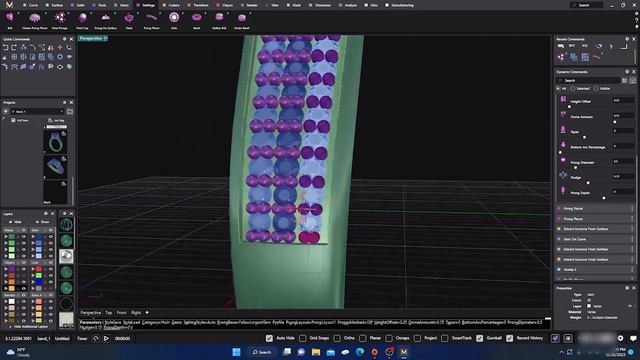Viewport: 640px width, 360px height.
Task: Open the Curve menu tab
Action: click(31, 5)
